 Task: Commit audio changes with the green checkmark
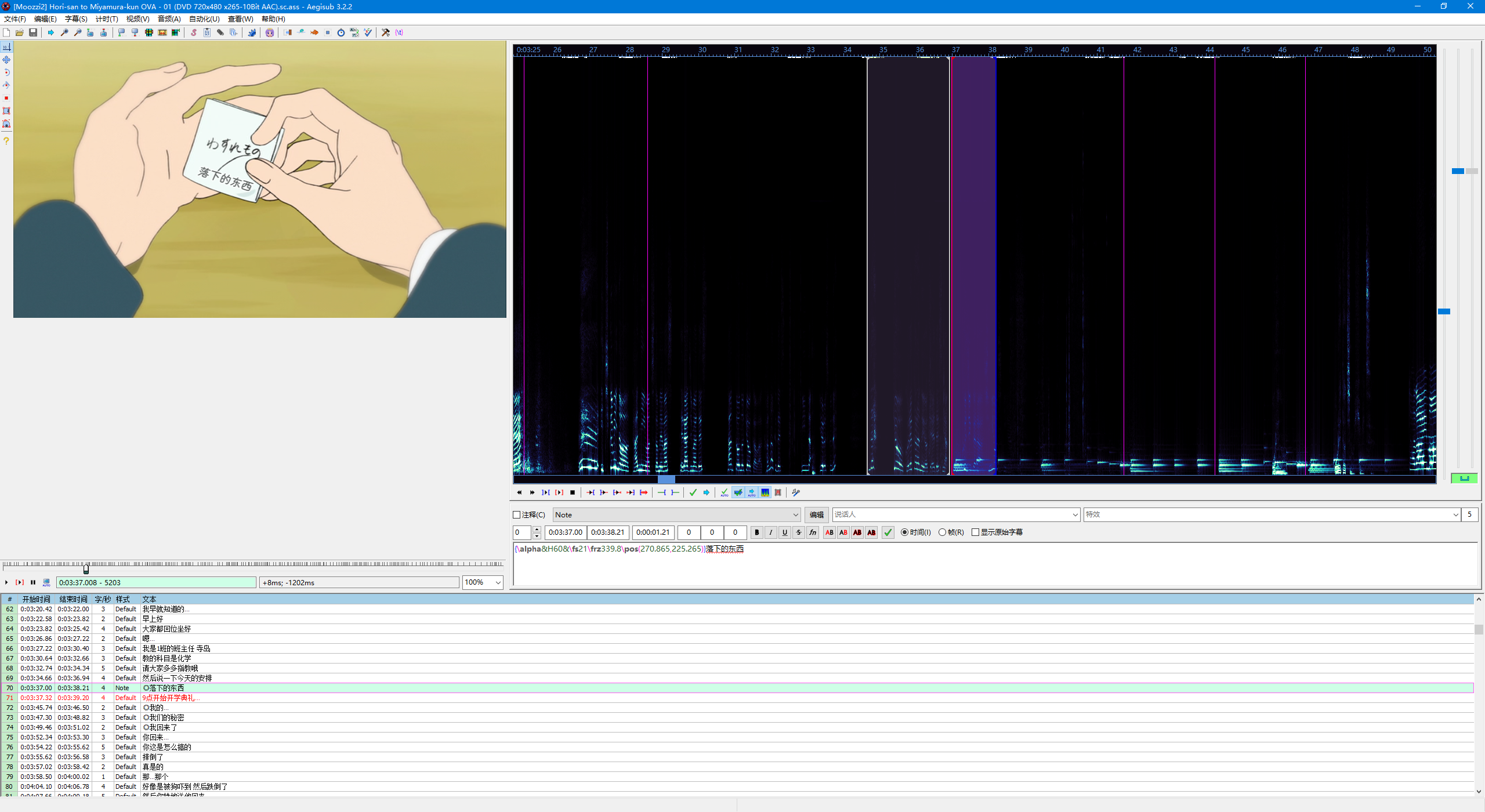point(693,492)
